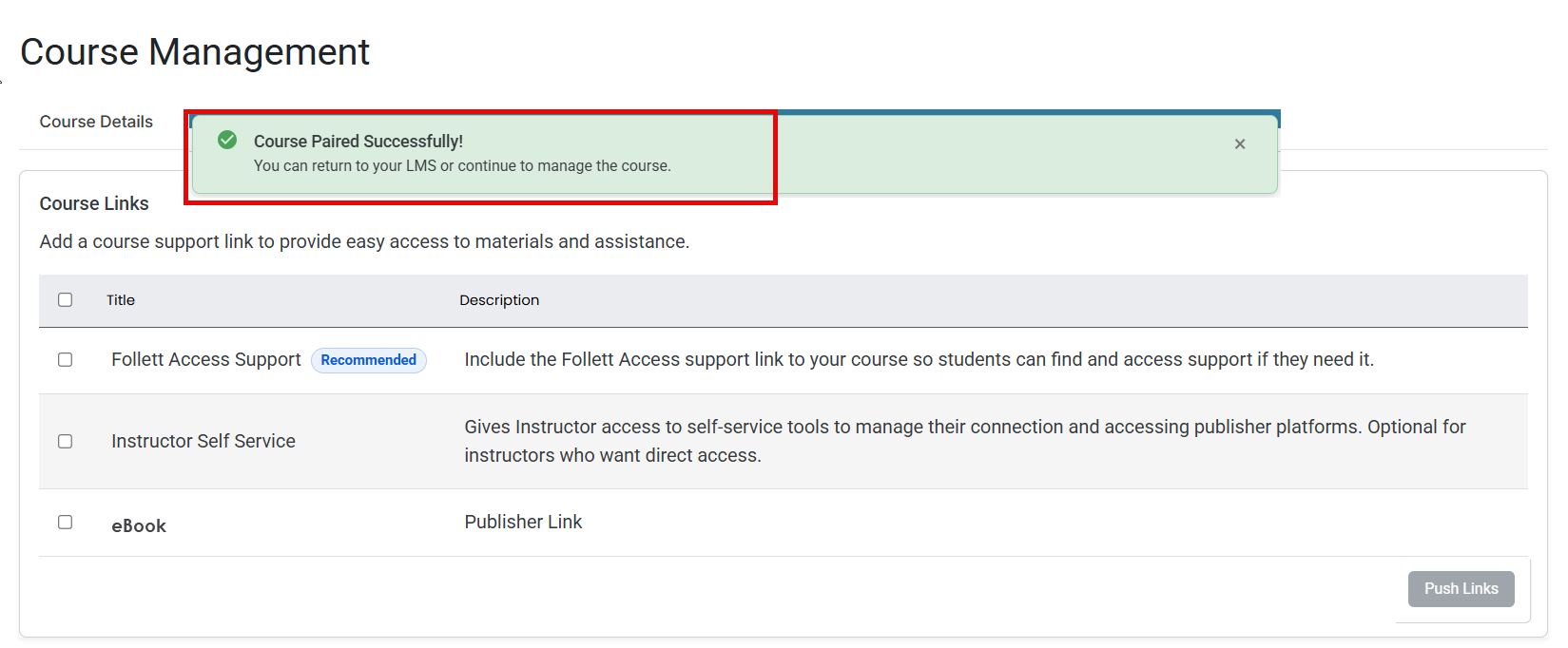Click the blue Recommended badge

pyautogui.click(x=369, y=360)
